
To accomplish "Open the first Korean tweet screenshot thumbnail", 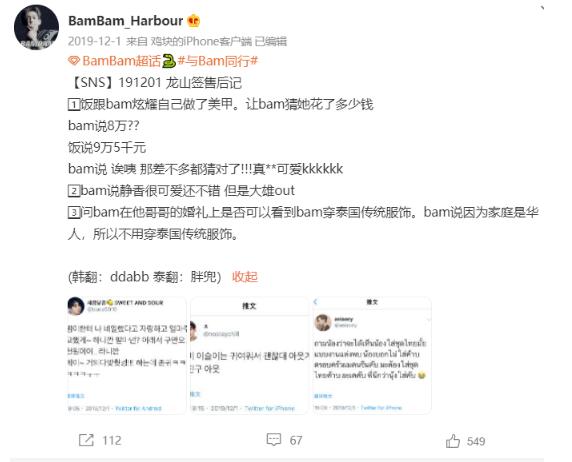I will pyautogui.click(x=127, y=355).
